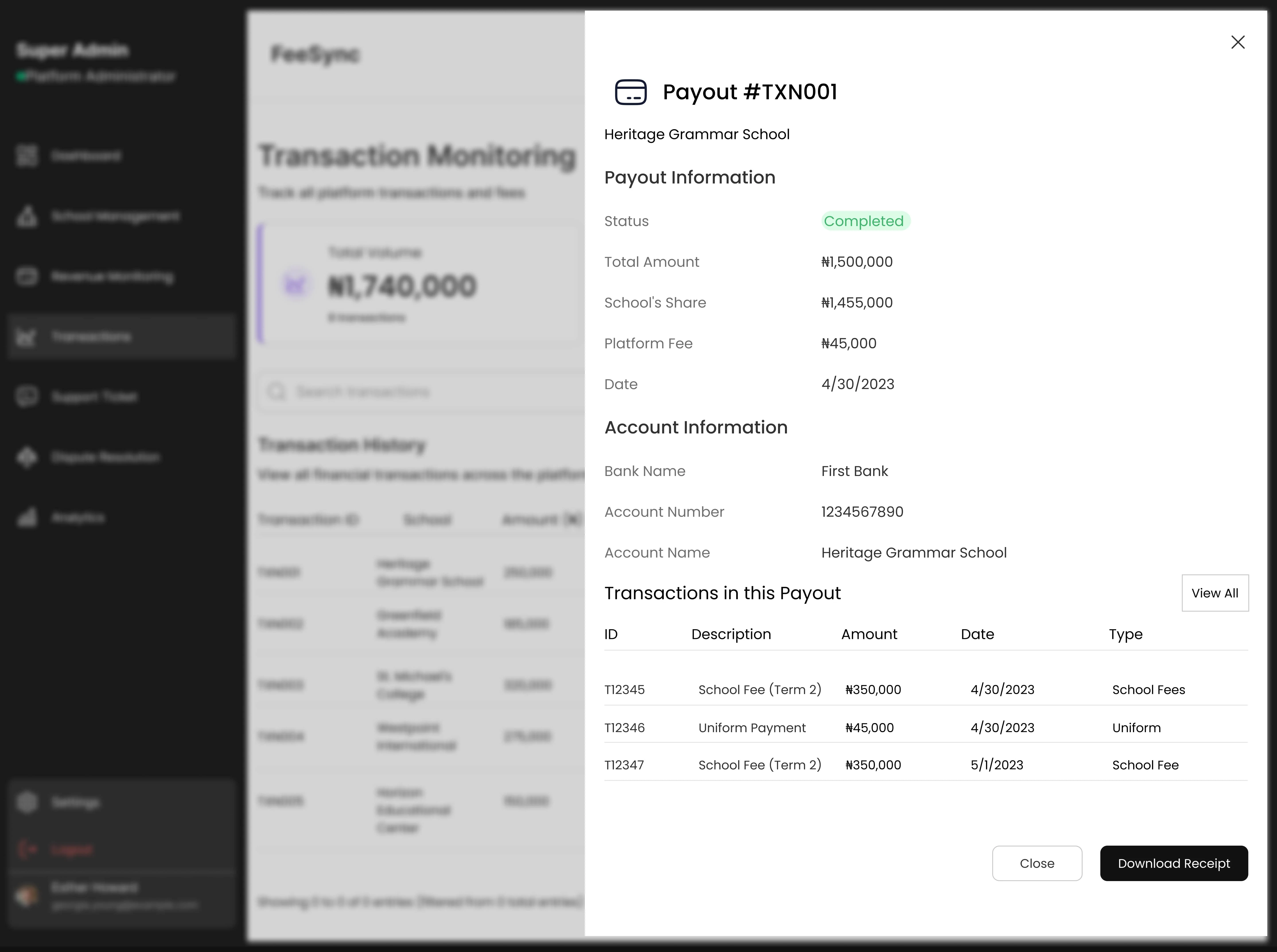Click First Bank bank name value
Image resolution: width=1277 pixels, height=952 pixels.
(855, 471)
